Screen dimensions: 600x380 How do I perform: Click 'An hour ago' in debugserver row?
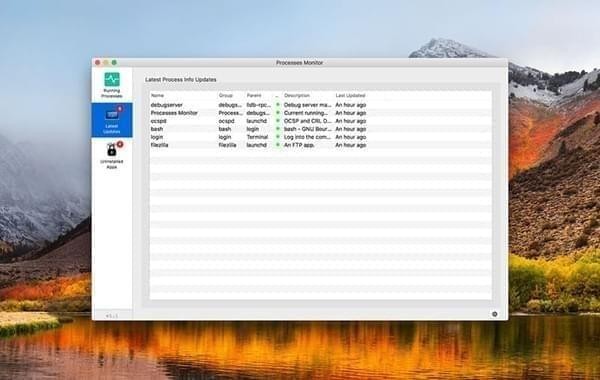pyautogui.click(x=351, y=105)
